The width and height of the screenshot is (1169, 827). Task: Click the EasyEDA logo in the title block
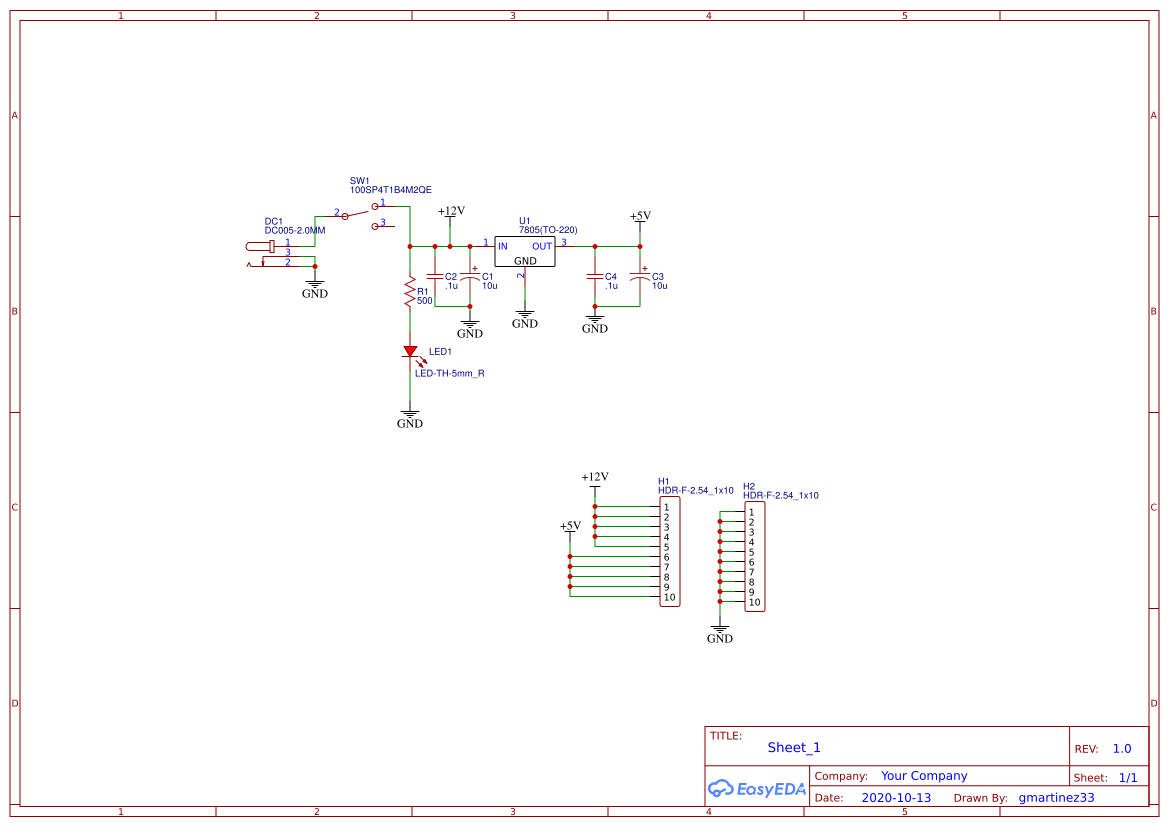(757, 789)
